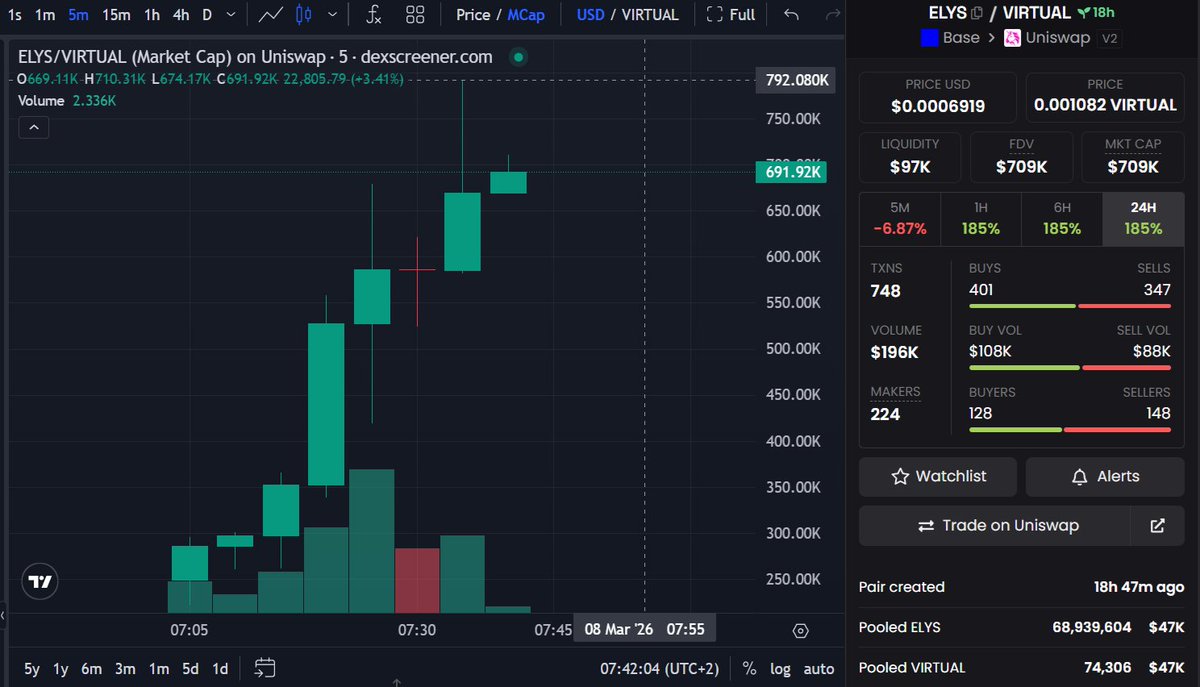The height and width of the screenshot is (687, 1200).
Task: Click the Volume 2.336K indicator label
Action: tap(67, 101)
